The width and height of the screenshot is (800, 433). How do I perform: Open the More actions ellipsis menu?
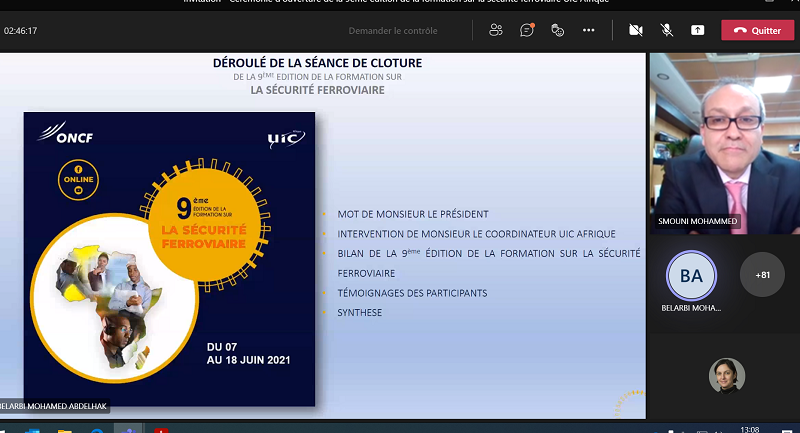tap(588, 31)
